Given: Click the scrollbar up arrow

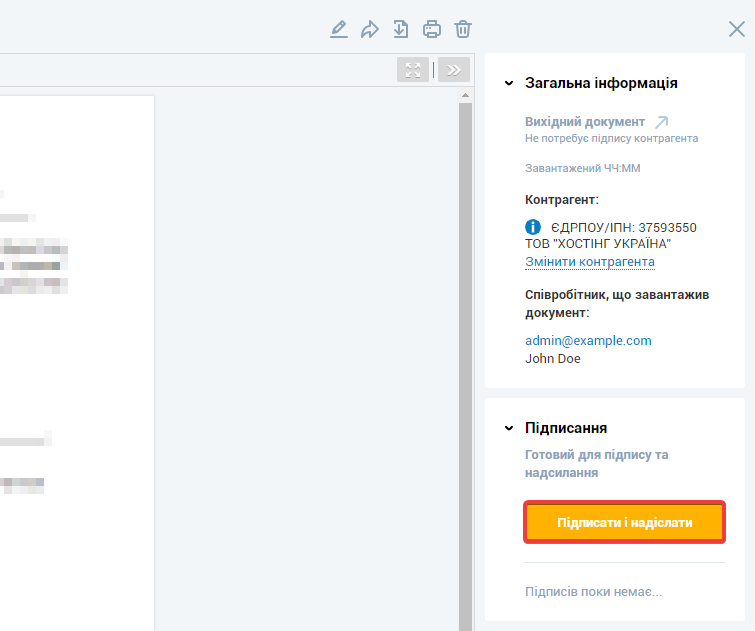Looking at the screenshot, I should [465, 96].
